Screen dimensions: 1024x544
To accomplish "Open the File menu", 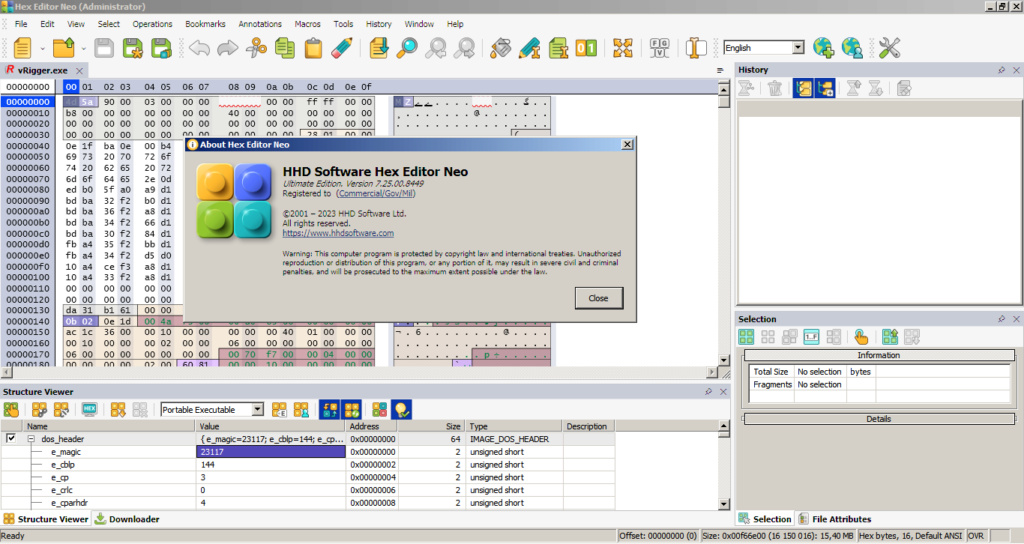I will pyautogui.click(x=21, y=24).
